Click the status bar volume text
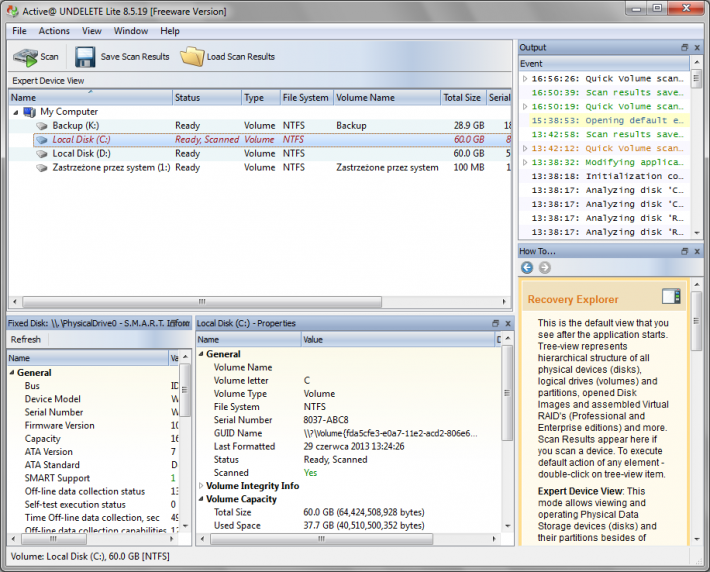710x572 pixels. (90, 556)
